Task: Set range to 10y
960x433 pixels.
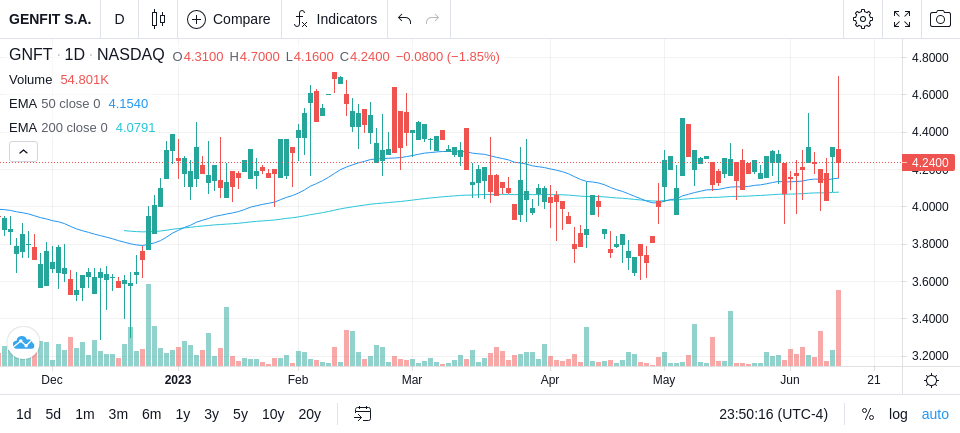Action: point(272,415)
